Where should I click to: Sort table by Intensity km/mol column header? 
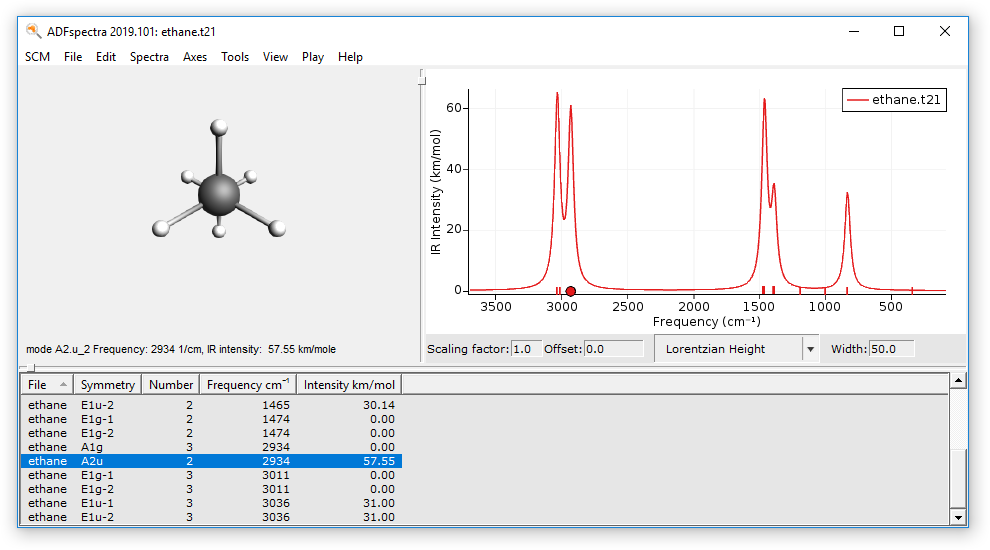pos(349,385)
